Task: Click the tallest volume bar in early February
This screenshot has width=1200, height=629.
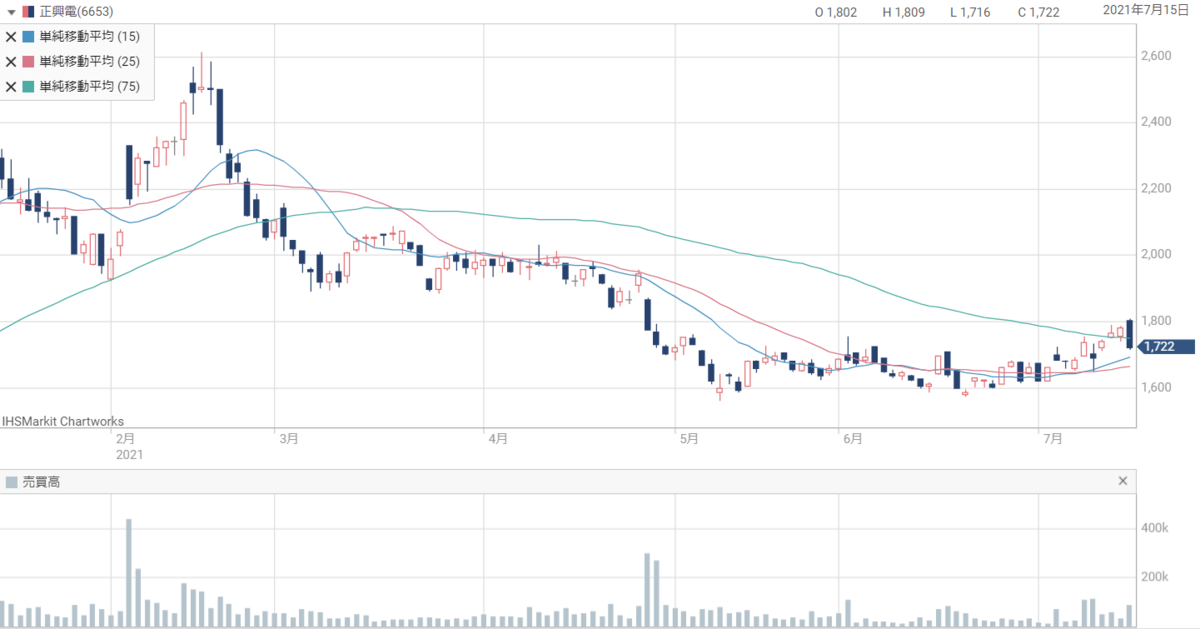Action: click(x=129, y=573)
